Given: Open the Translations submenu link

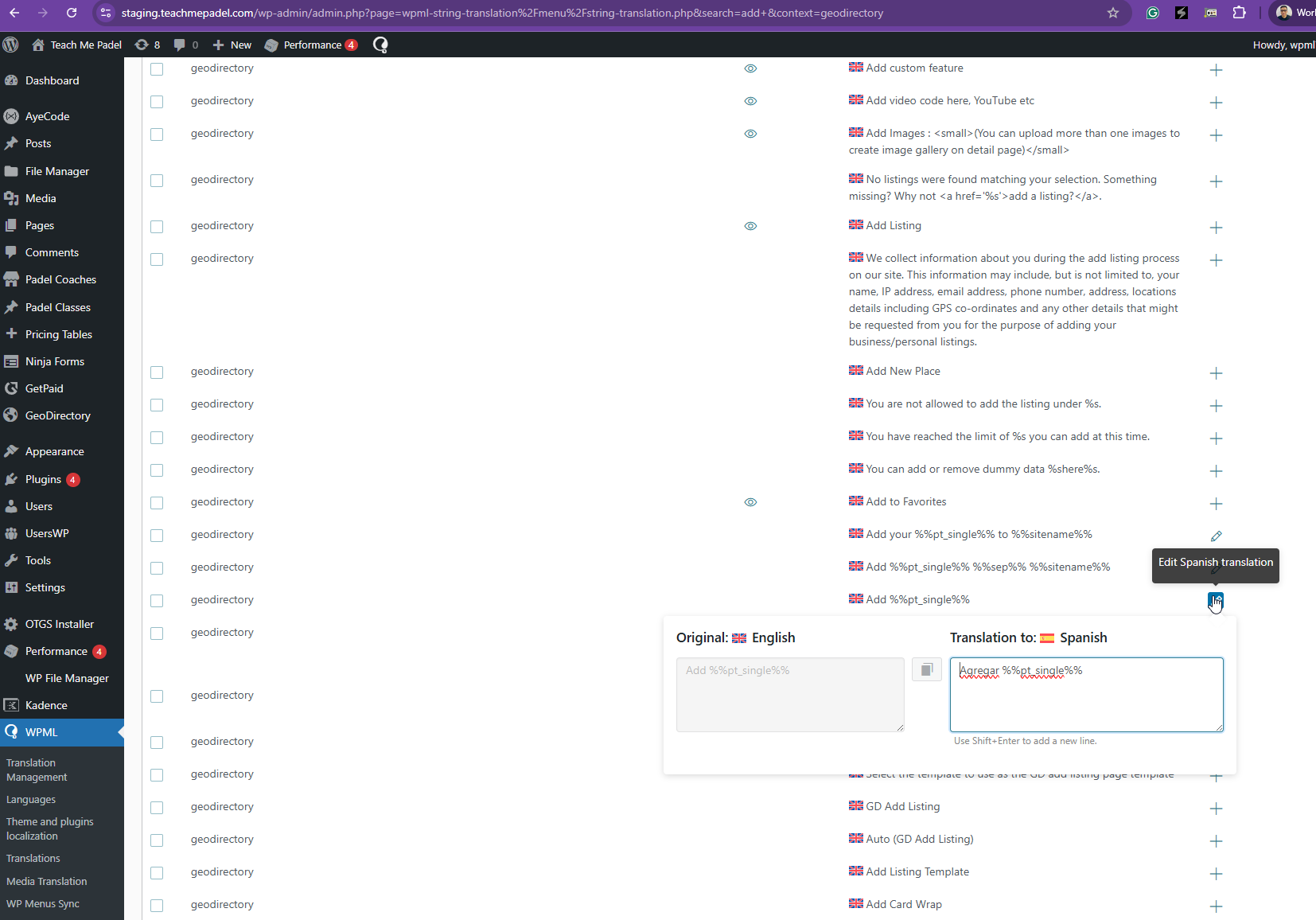Looking at the screenshot, I should 33,858.
